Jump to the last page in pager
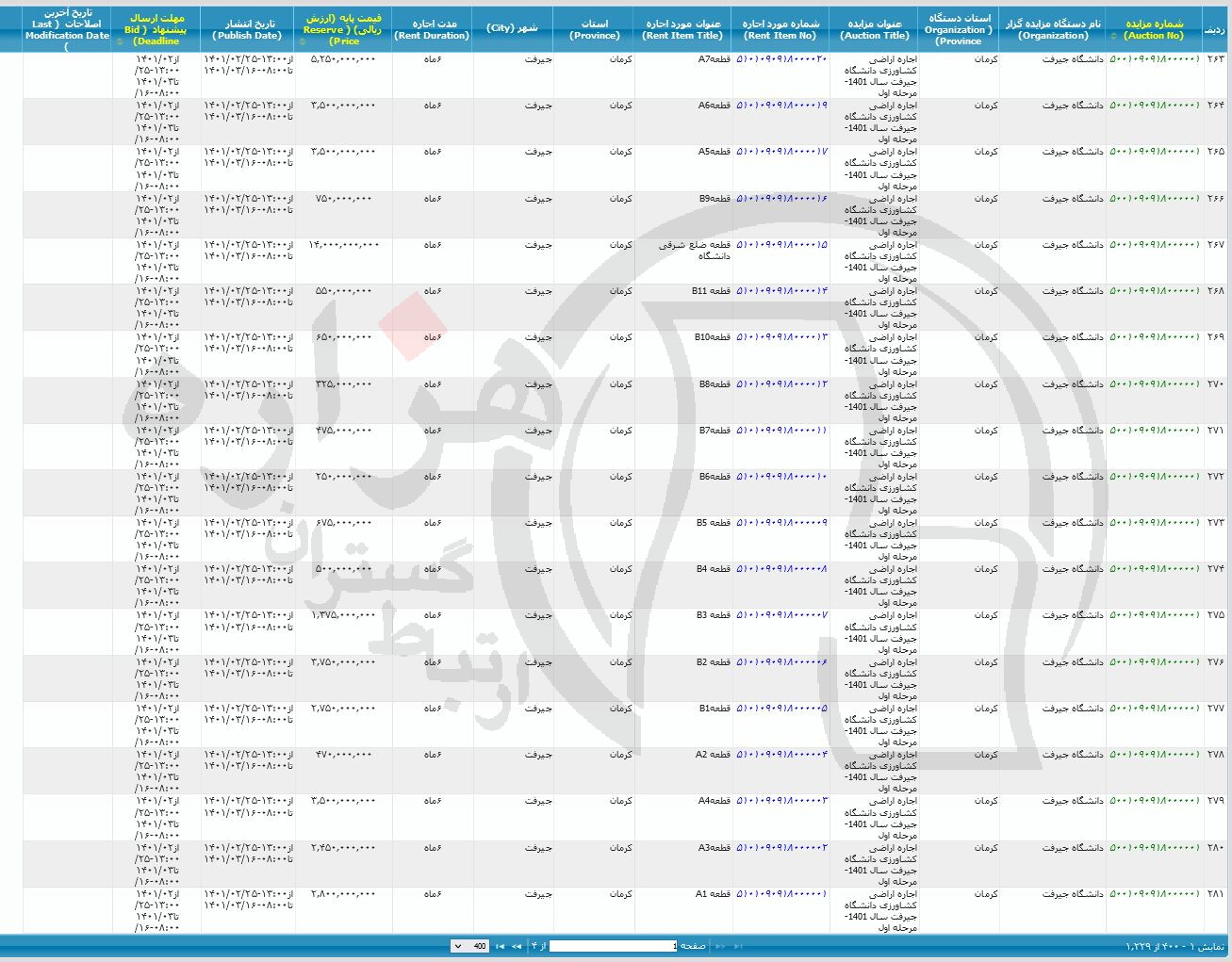The image size is (1232, 962). click(x=500, y=946)
